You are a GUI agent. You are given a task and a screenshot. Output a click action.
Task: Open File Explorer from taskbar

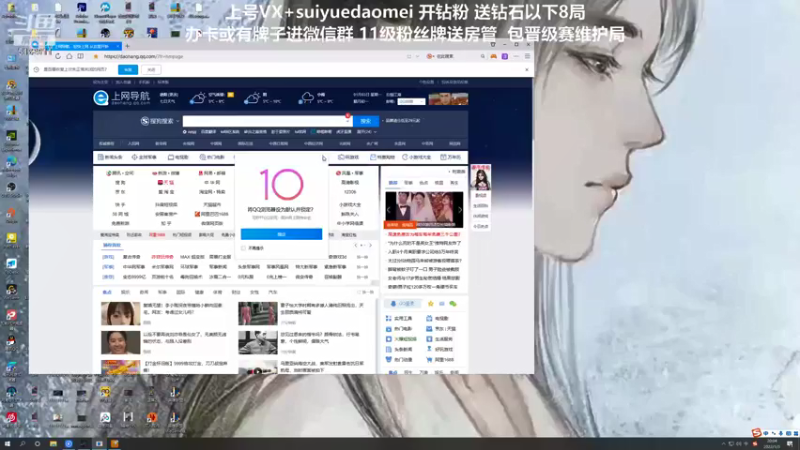coord(53,444)
